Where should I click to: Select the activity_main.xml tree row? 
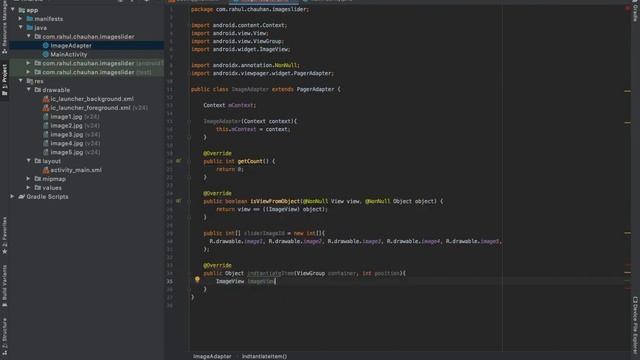87,170
